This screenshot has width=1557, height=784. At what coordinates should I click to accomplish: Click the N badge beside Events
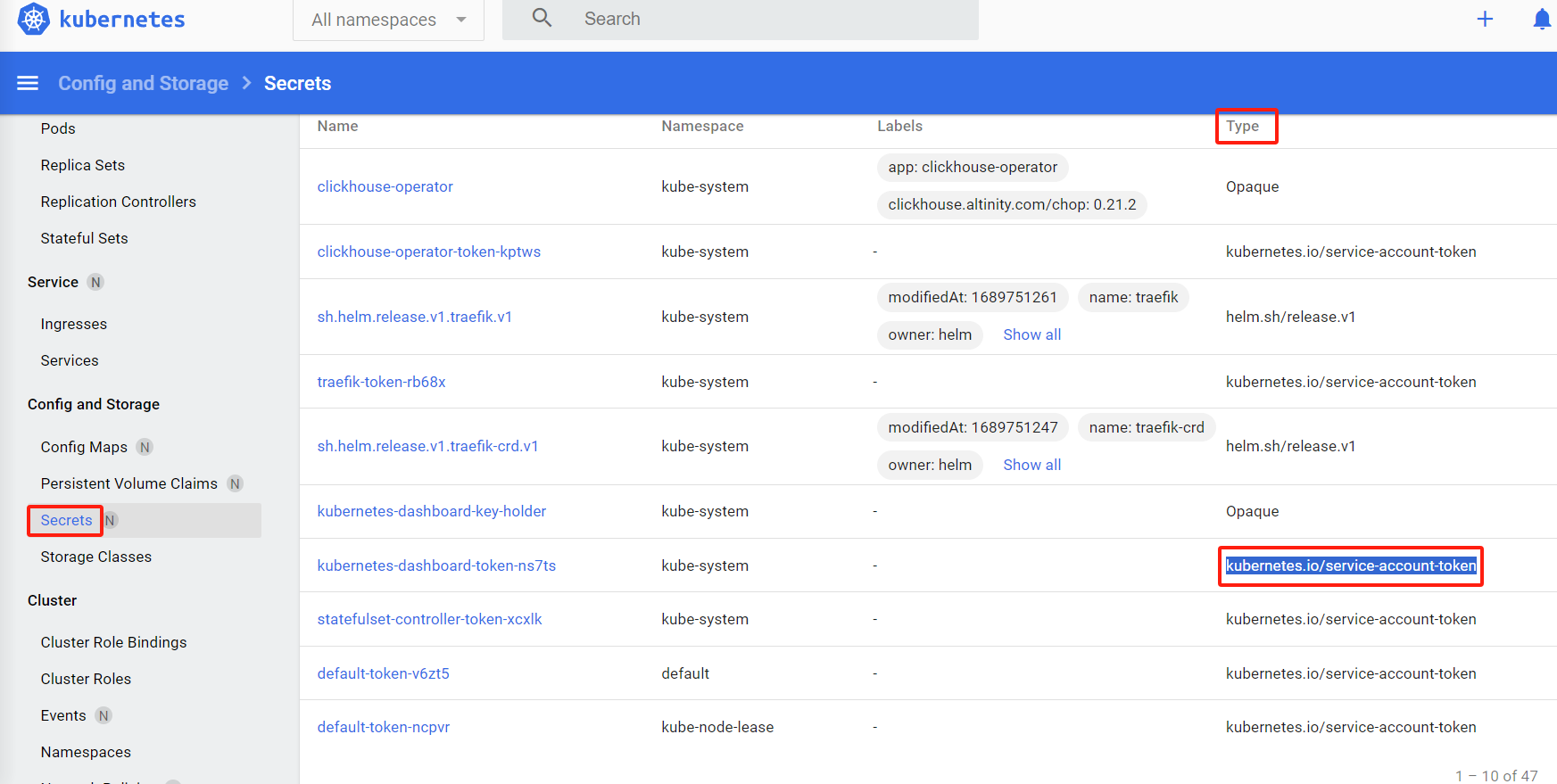click(104, 715)
